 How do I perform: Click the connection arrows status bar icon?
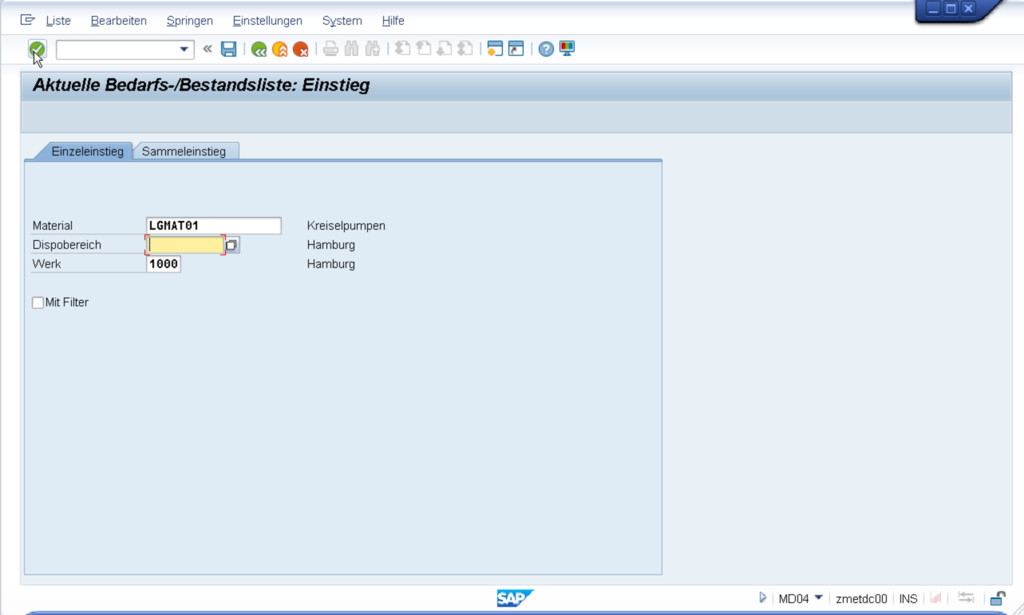(x=966, y=597)
